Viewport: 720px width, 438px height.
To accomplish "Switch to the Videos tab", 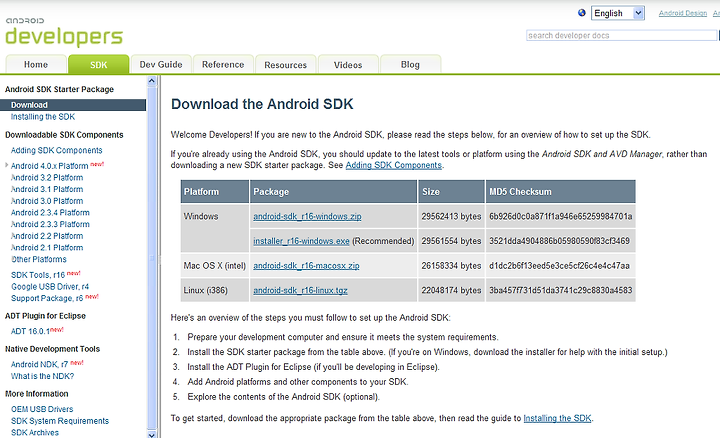I will [348, 65].
